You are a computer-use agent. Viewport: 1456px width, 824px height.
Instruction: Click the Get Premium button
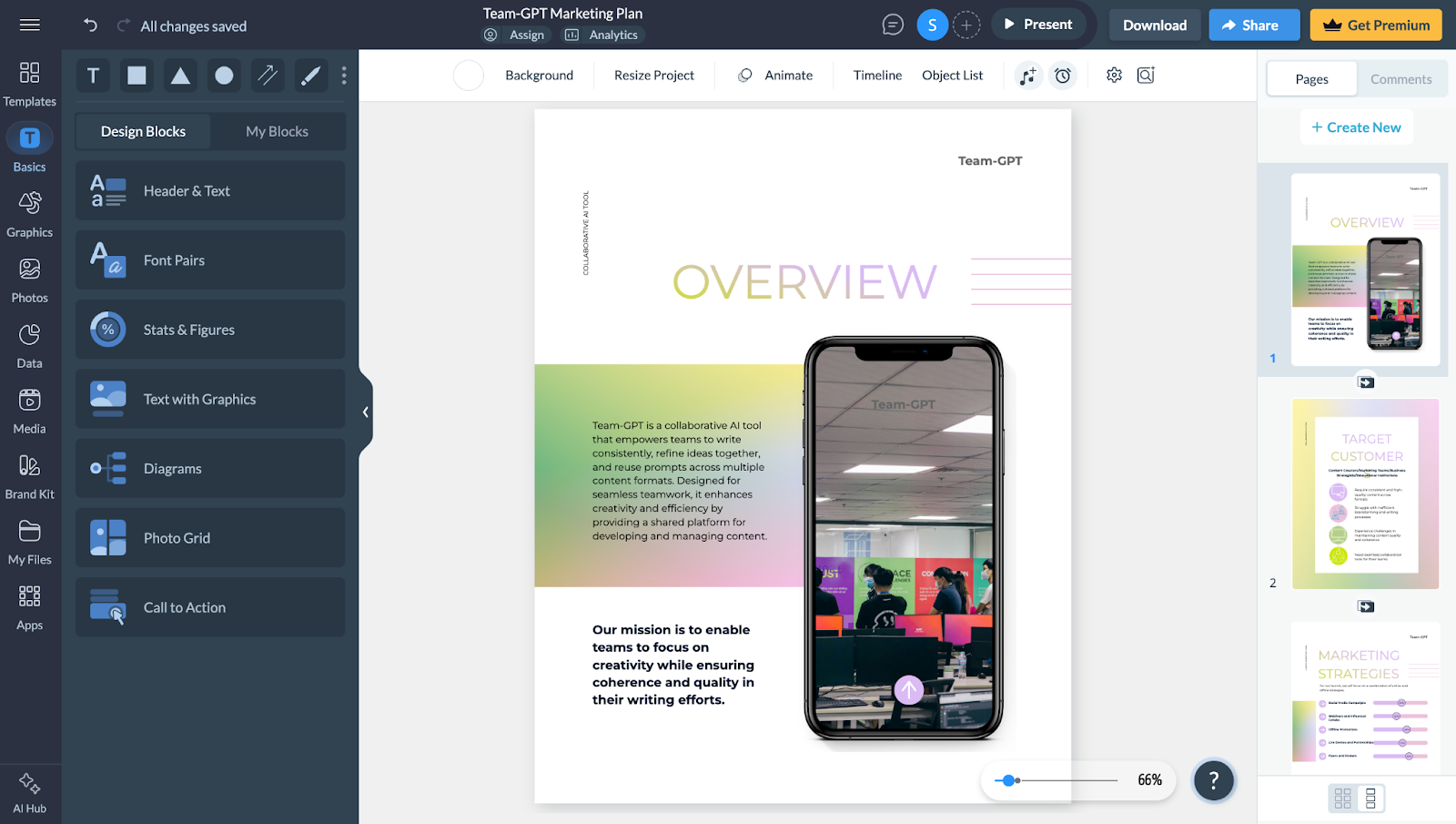click(x=1376, y=25)
